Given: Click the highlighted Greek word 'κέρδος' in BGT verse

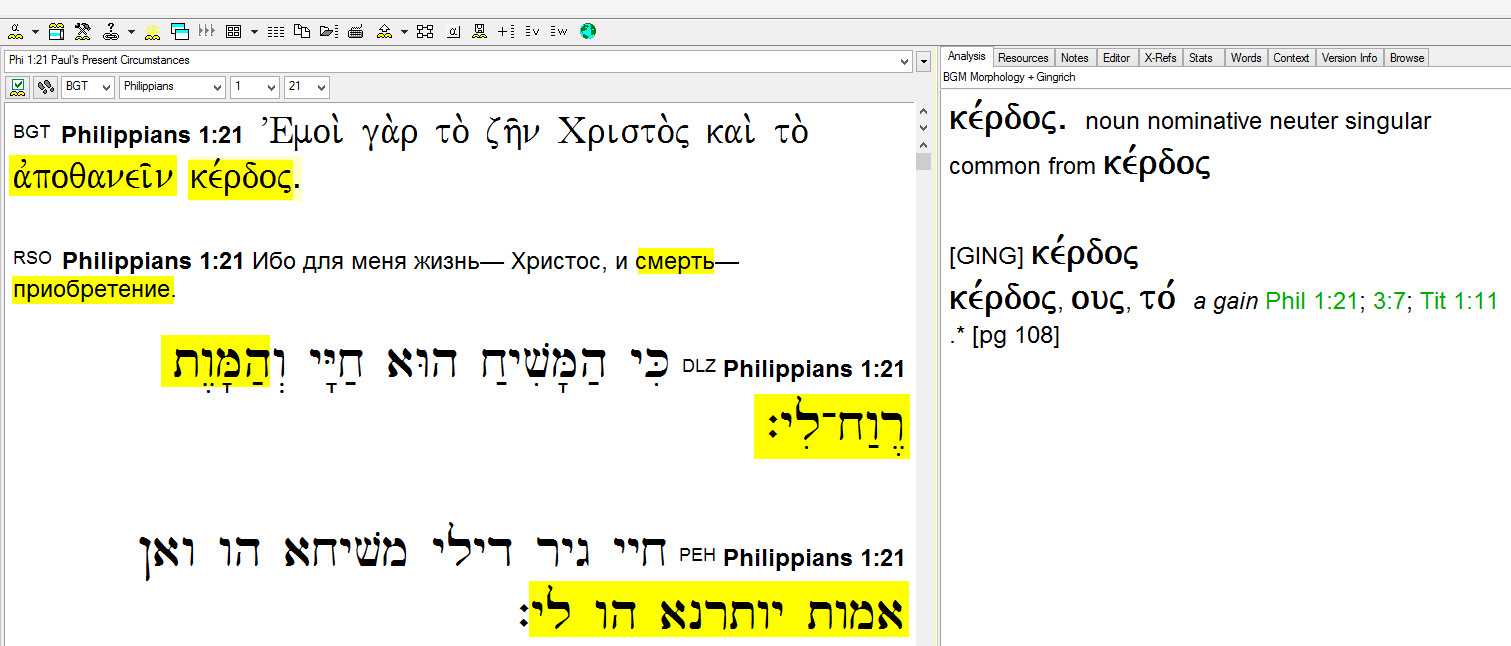Looking at the screenshot, I should 241,178.
